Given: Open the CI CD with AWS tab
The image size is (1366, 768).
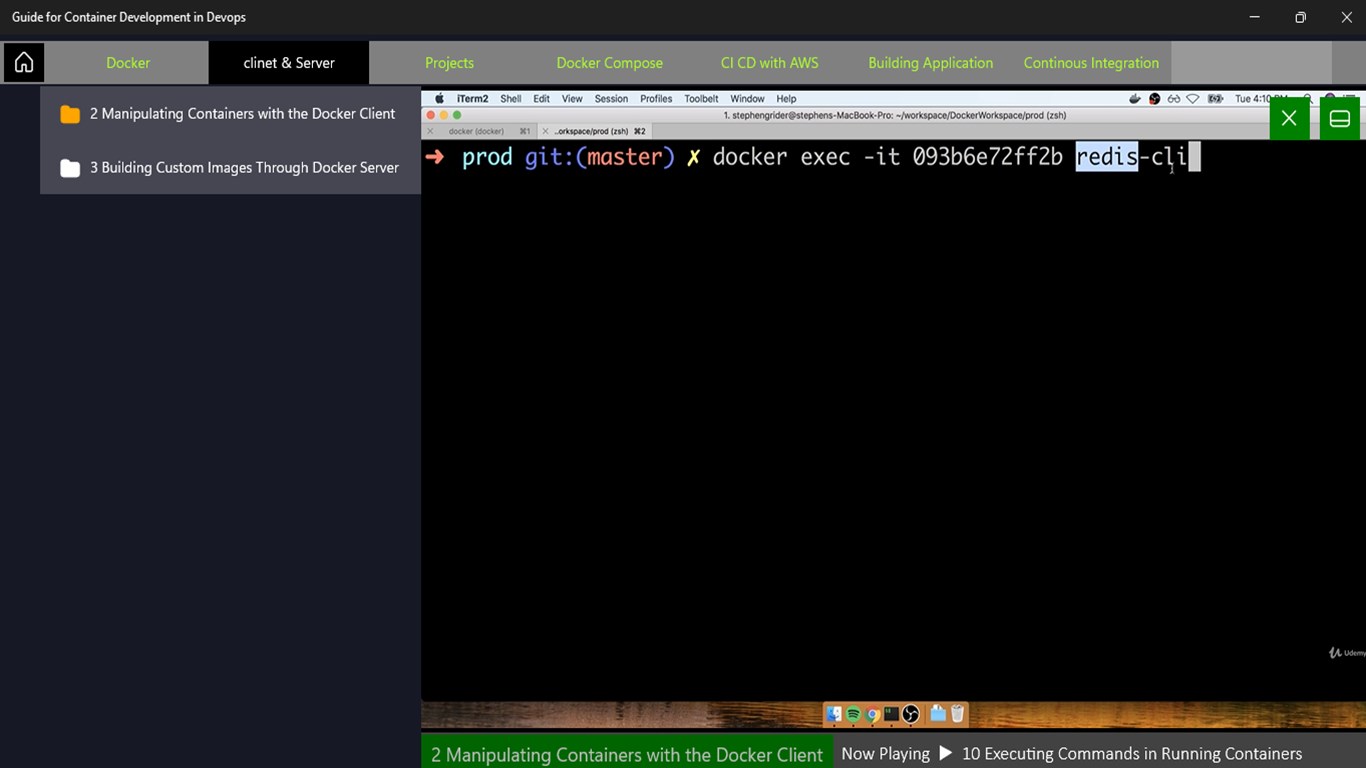Looking at the screenshot, I should point(769,62).
